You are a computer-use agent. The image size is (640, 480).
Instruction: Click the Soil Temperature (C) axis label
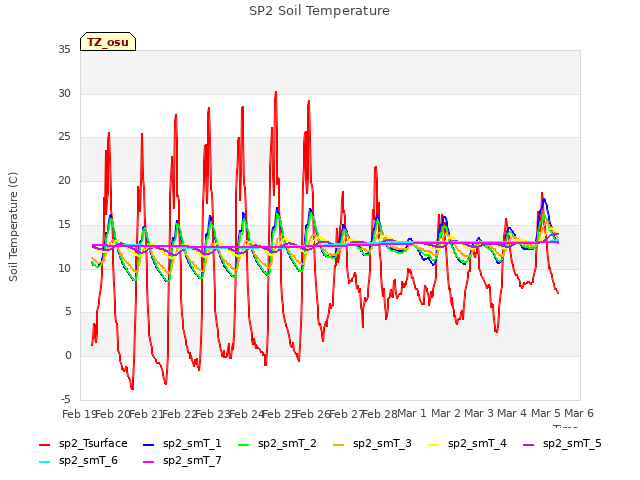coord(13,227)
